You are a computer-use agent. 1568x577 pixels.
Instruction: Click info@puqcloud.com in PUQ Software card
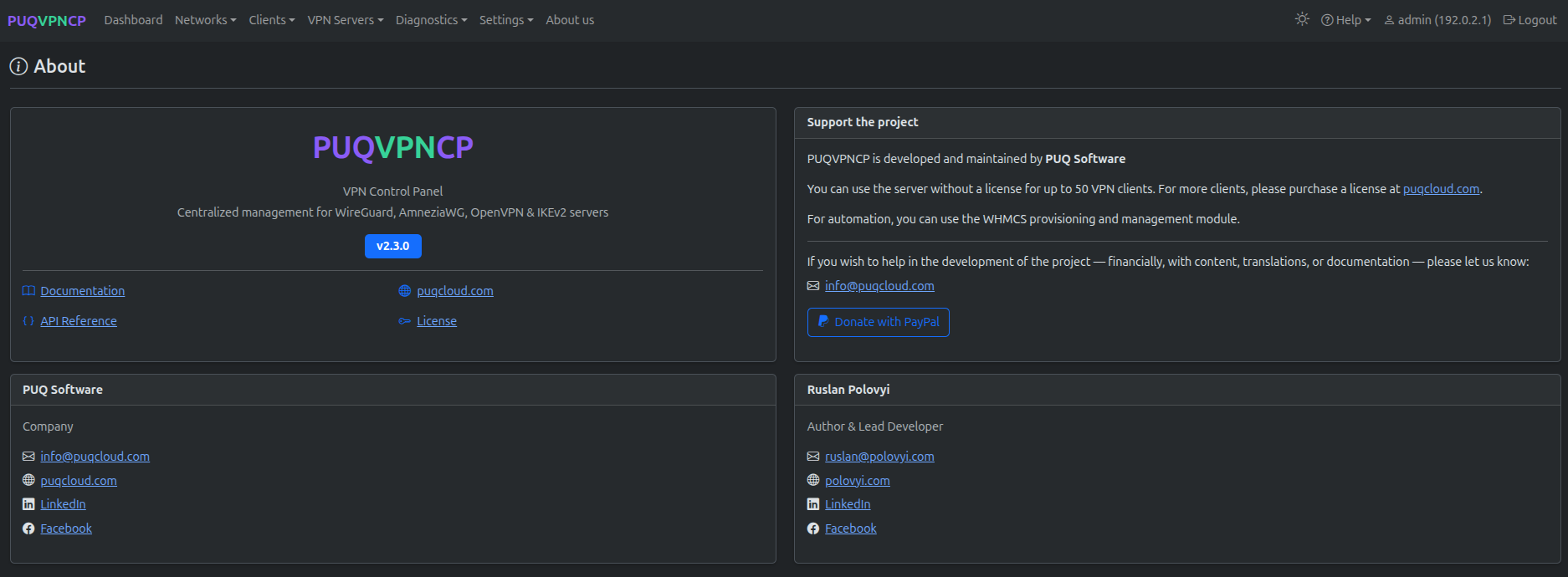point(95,457)
